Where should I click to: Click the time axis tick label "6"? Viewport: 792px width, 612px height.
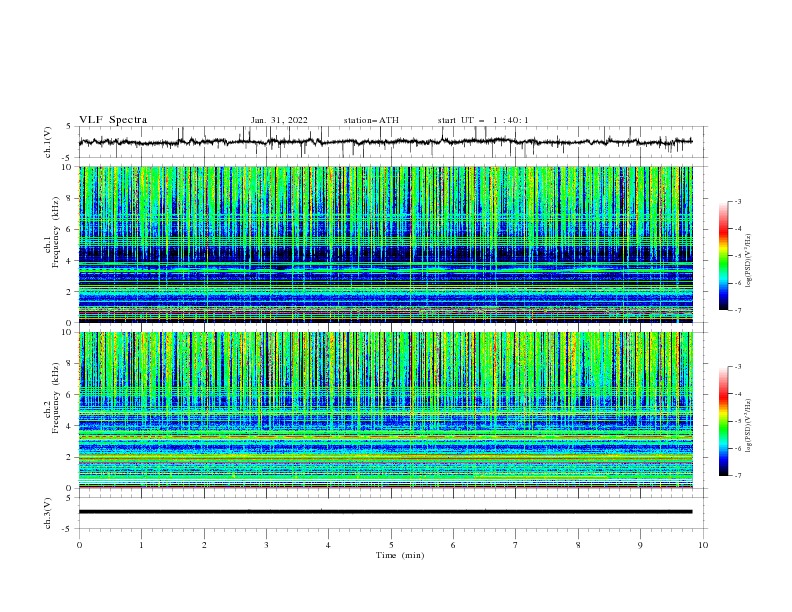[453, 545]
